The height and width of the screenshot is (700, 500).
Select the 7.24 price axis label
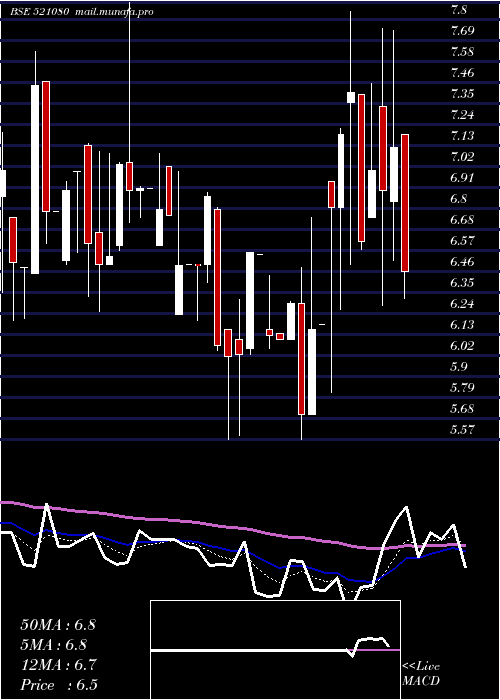click(x=462, y=115)
